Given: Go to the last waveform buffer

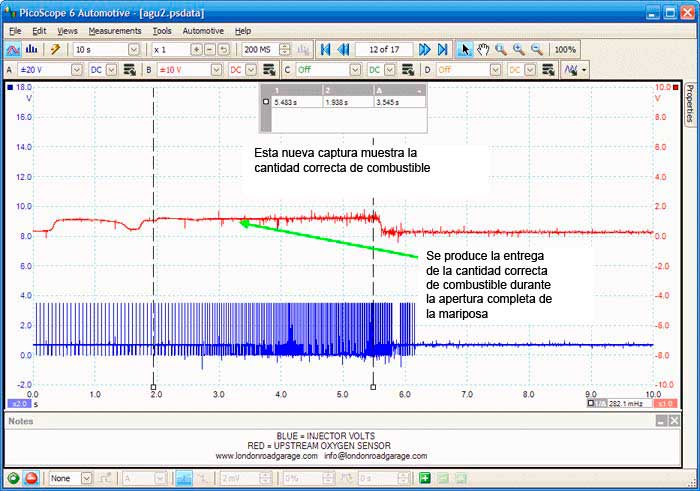Looking at the screenshot, I should pos(442,49).
